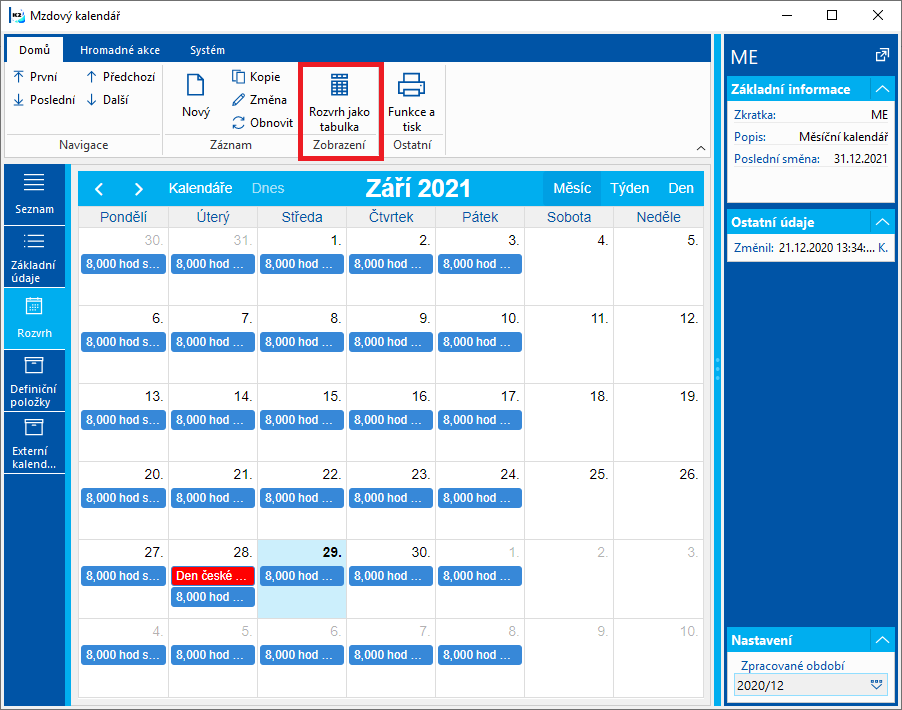This screenshot has width=902, height=710.
Task: Refresh data with Obnovit
Action: click(262, 123)
